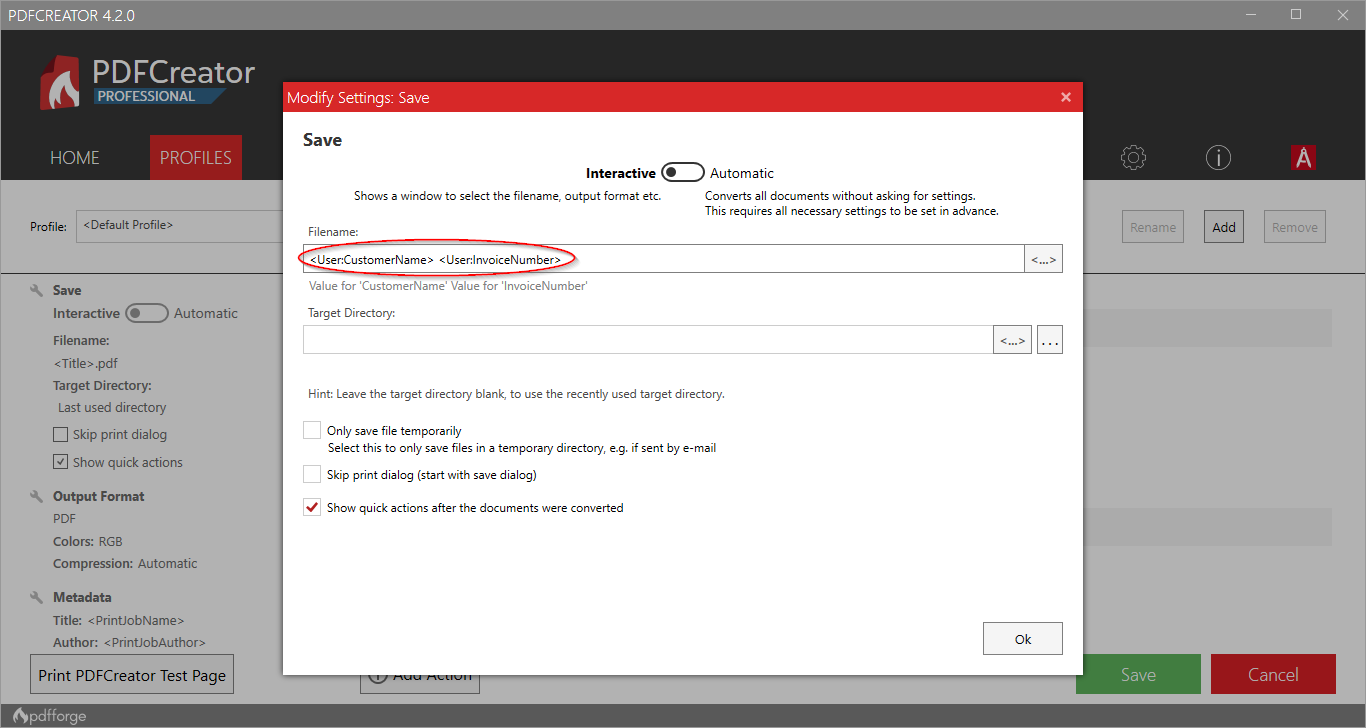This screenshot has width=1366, height=728.
Task: Open the token selector for Filename
Action: click(1043, 258)
